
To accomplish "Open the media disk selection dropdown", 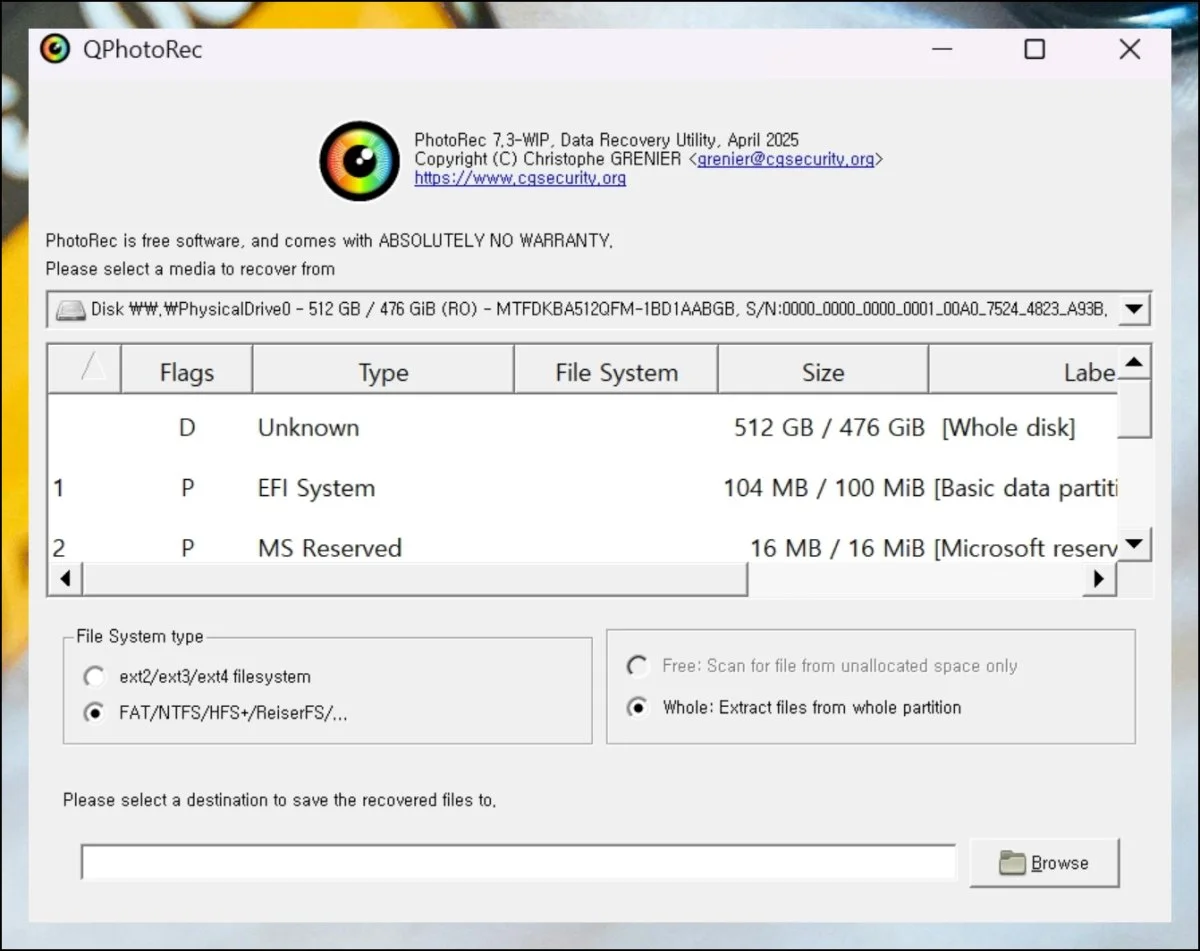I will pos(1132,310).
